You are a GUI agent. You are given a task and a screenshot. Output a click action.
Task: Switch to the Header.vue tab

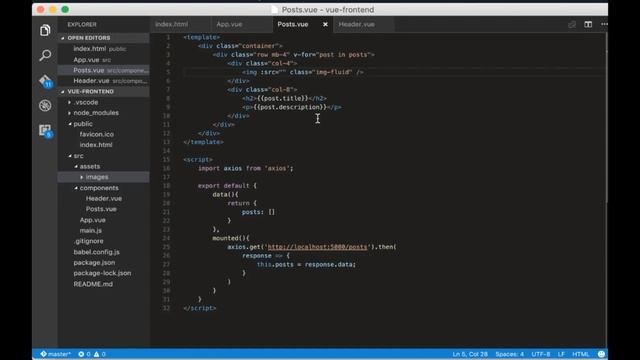click(x=364, y=24)
